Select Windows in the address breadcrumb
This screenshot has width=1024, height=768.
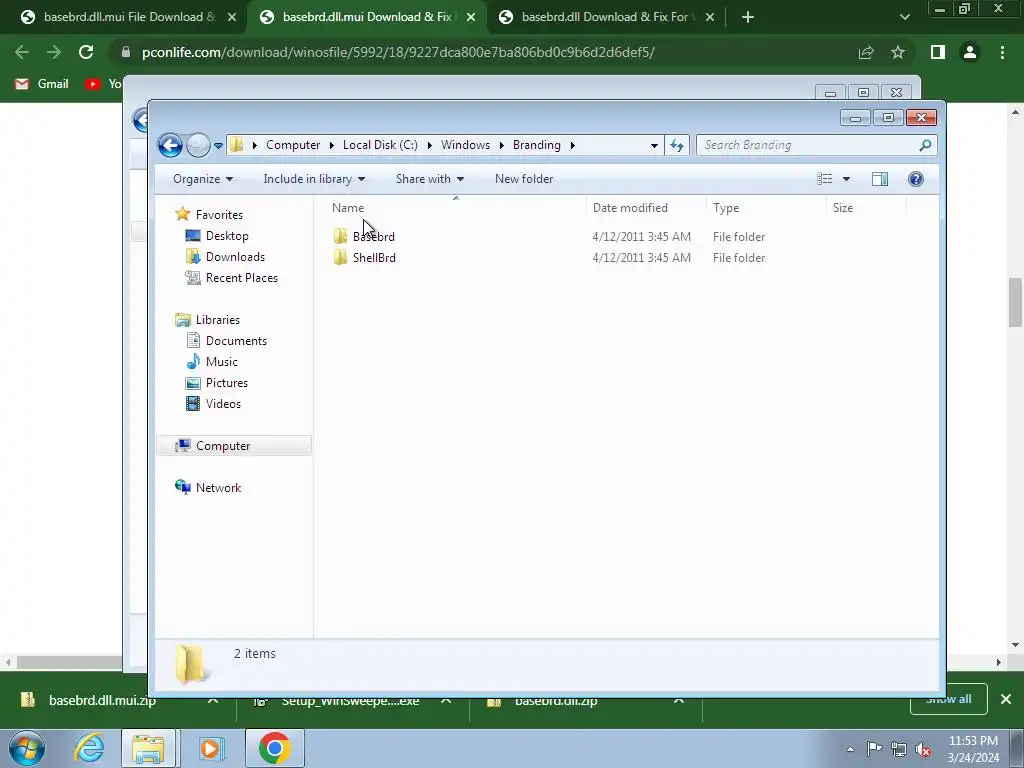coord(465,145)
